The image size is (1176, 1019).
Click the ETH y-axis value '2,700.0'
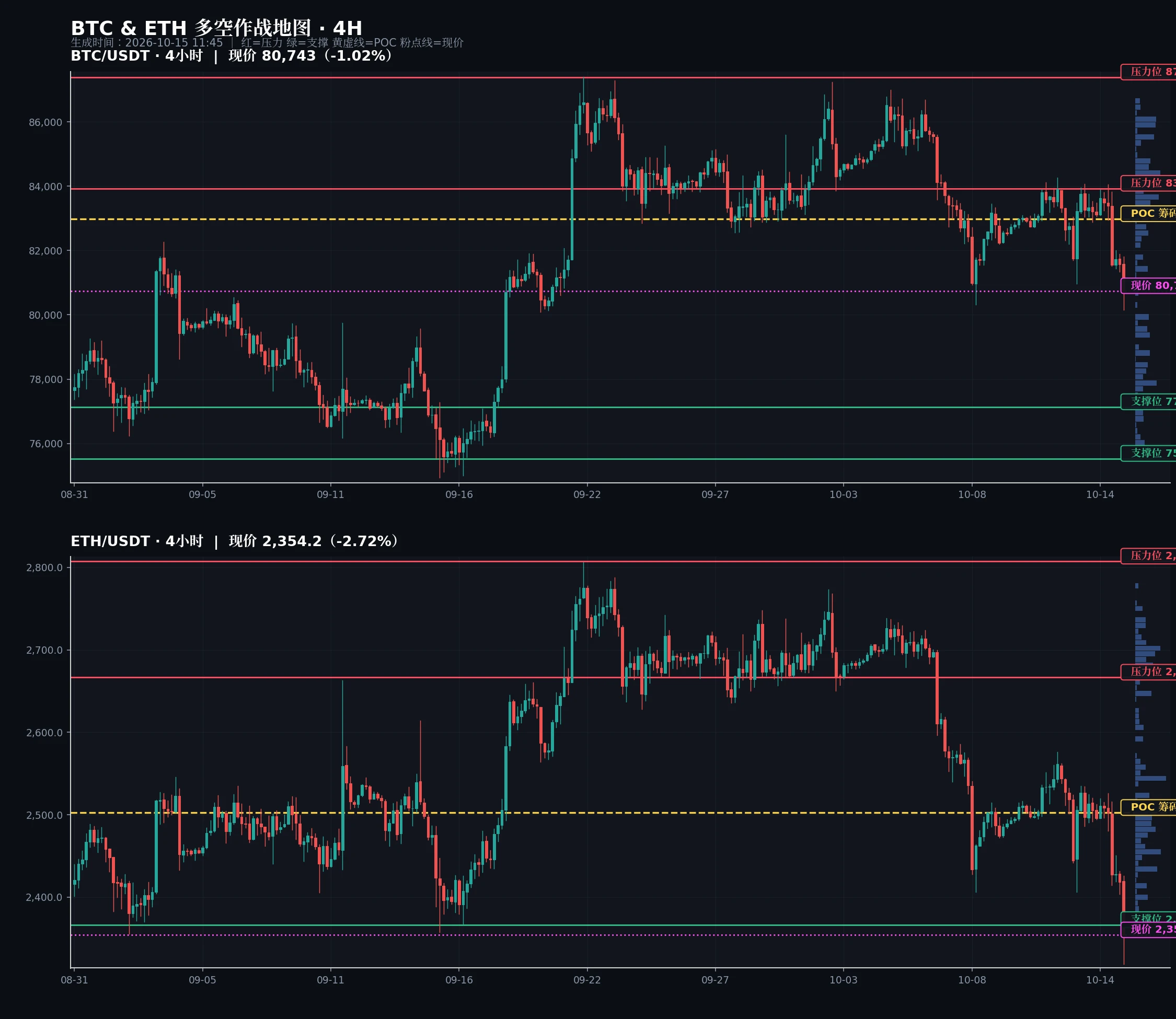44,650
